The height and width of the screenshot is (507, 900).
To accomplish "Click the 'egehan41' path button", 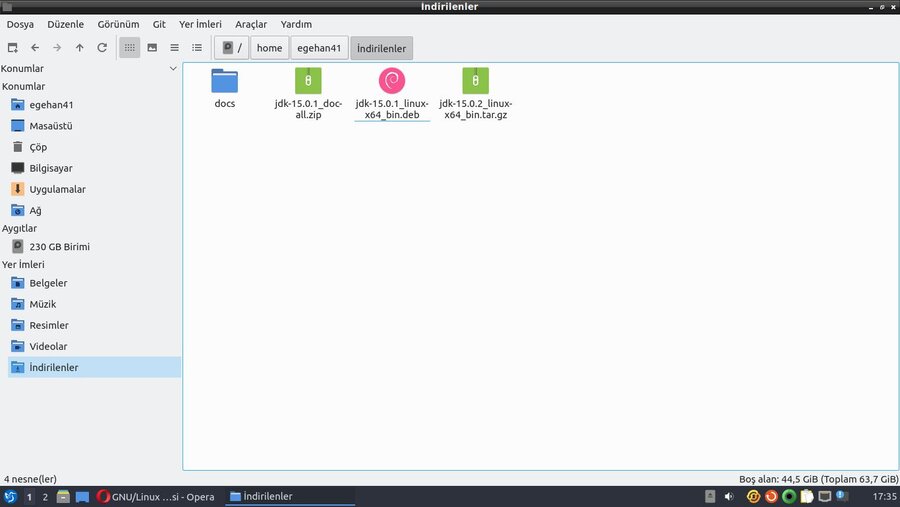I will pyautogui.click(x=319, y=48).
